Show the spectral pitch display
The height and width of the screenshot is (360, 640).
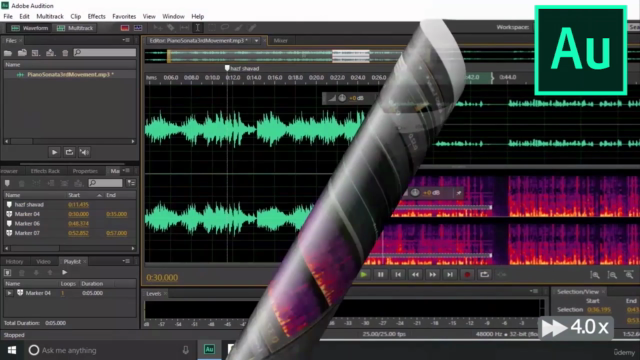tap(138, 28)
